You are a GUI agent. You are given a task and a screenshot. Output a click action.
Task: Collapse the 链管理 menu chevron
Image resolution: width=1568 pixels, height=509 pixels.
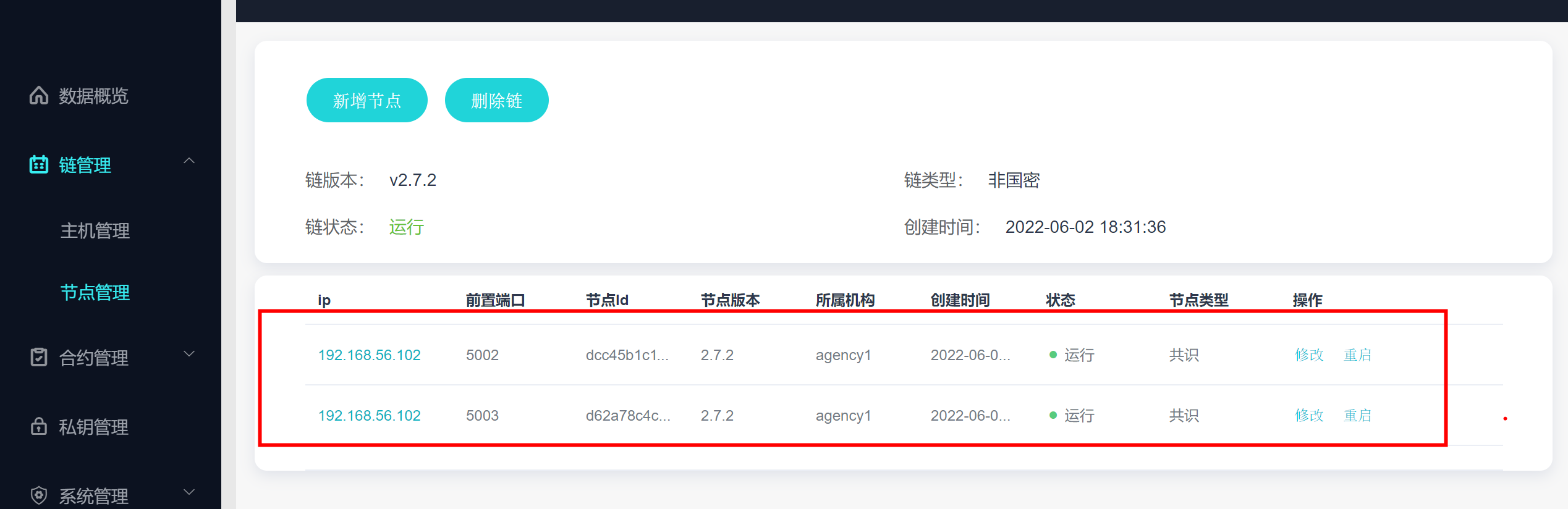(x=189, y=161)
